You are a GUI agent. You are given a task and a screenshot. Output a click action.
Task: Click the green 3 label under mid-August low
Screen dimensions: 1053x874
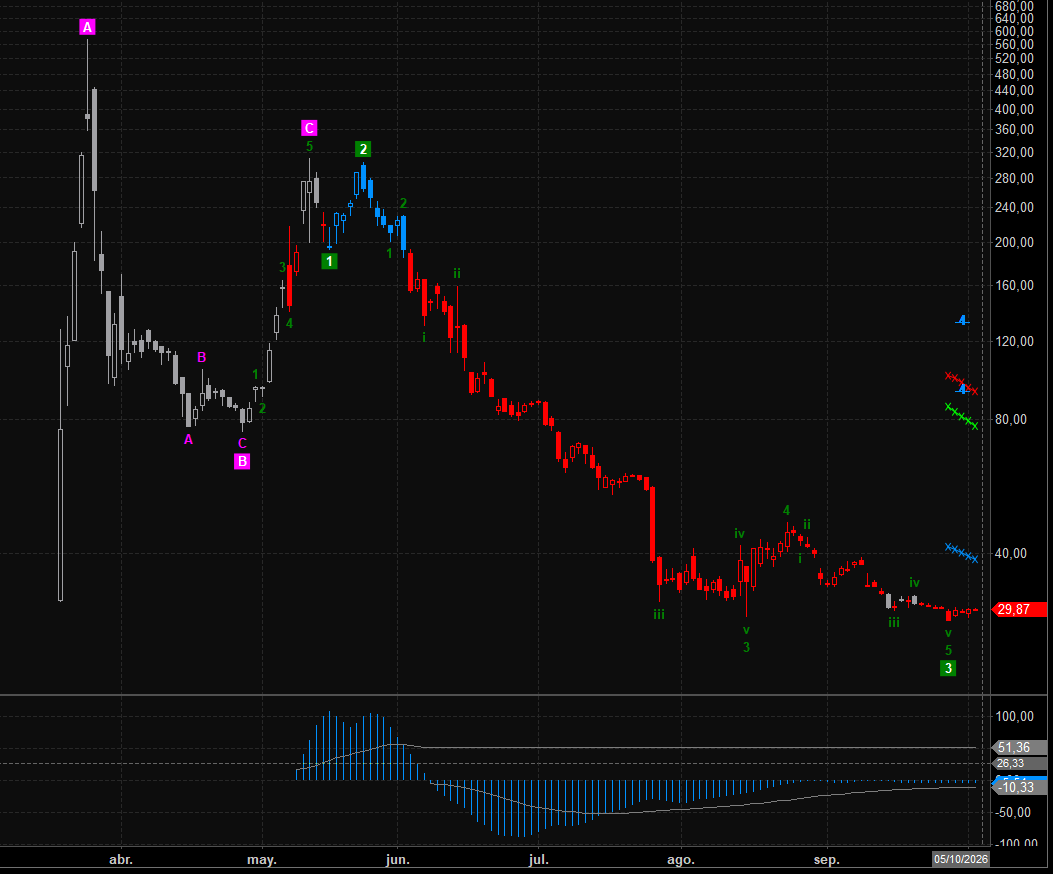point(746,647)
